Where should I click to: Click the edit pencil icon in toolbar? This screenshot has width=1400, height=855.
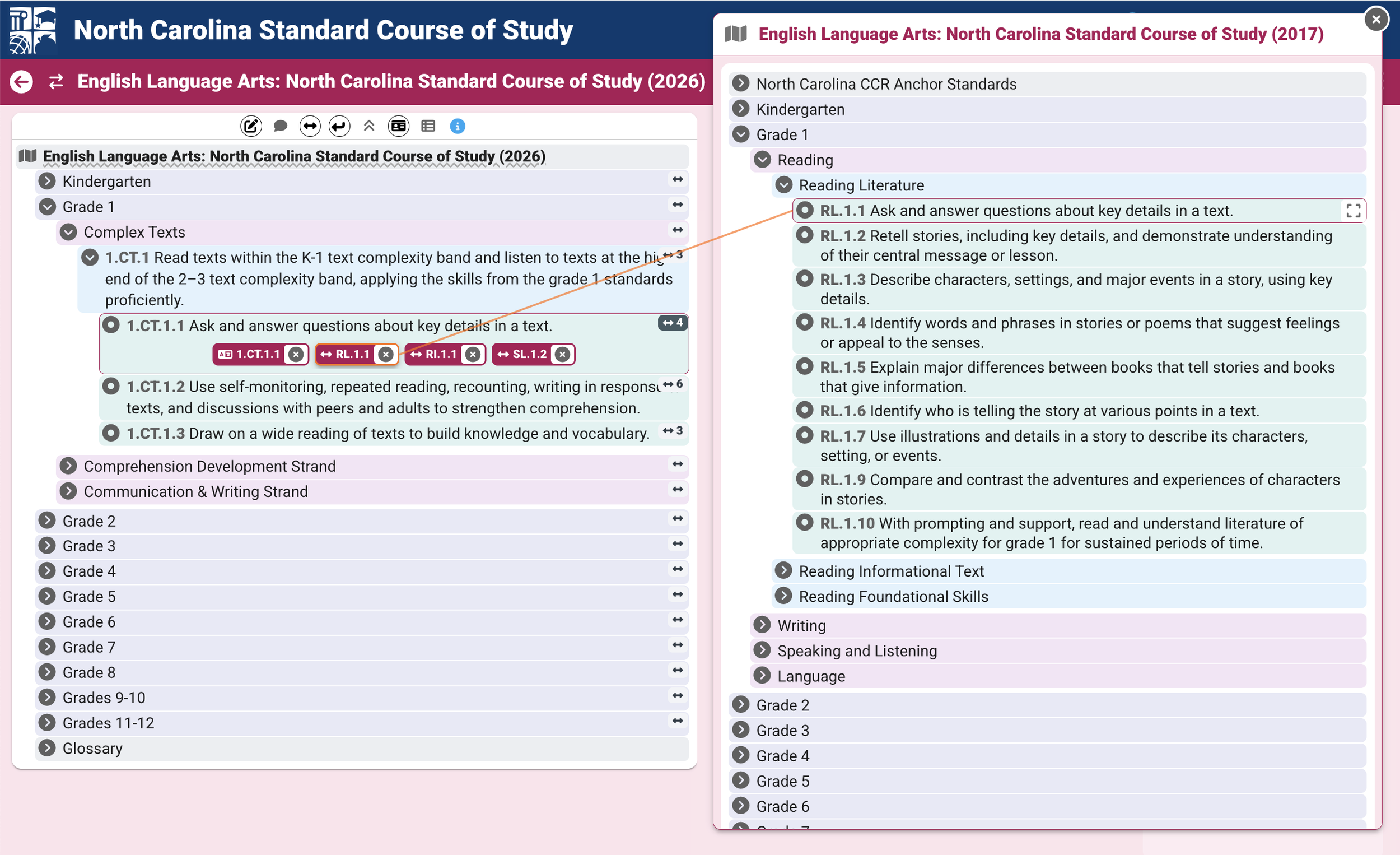coord(250,126)
